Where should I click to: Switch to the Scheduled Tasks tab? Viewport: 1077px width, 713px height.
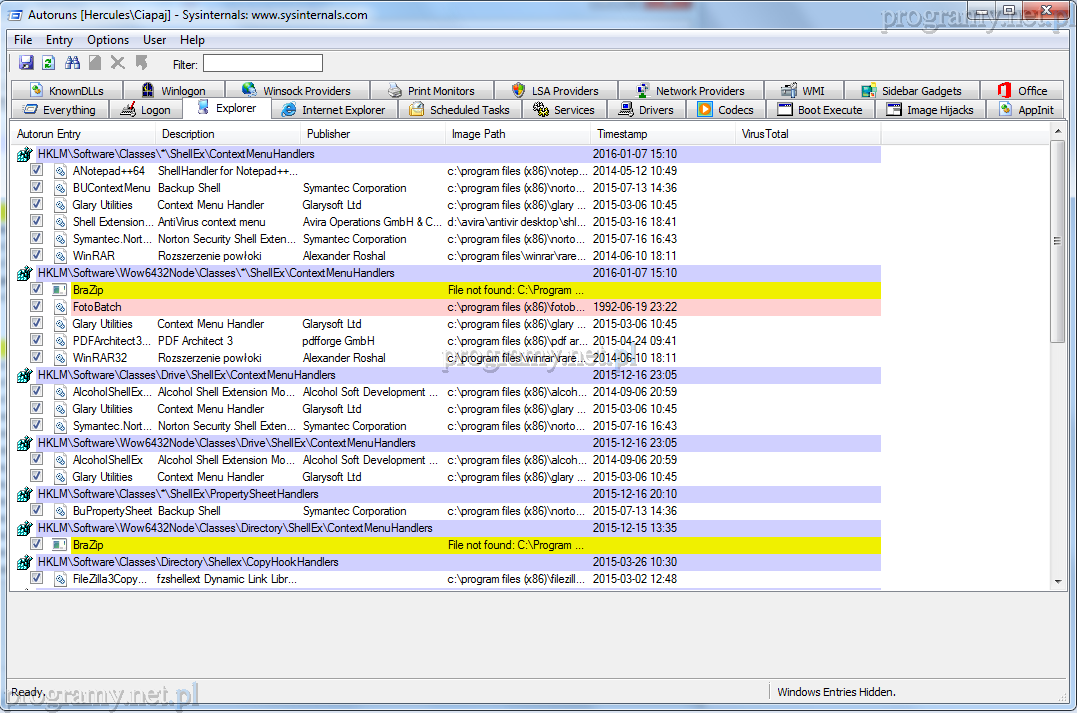[x=460, y=110]
